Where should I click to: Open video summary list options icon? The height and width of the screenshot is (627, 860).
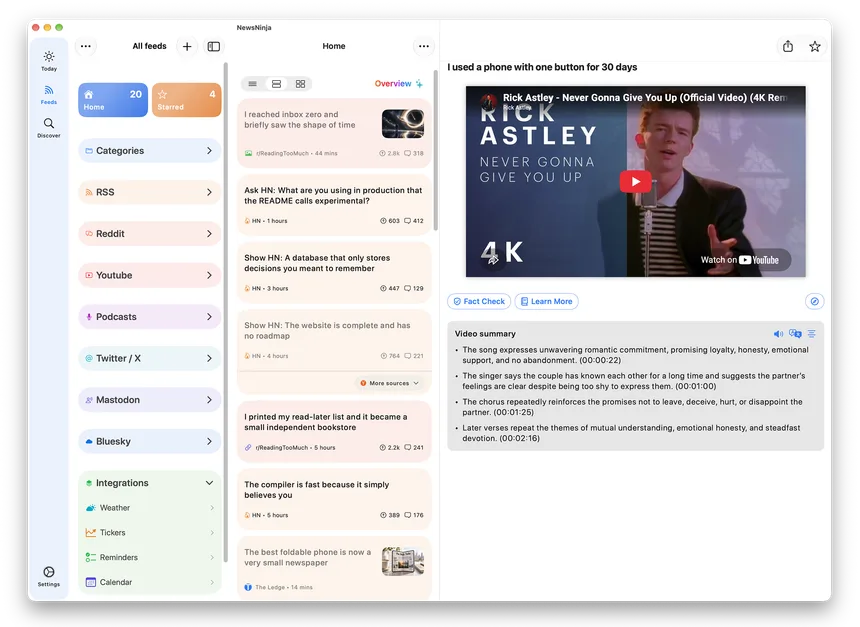tap(812, 334)
